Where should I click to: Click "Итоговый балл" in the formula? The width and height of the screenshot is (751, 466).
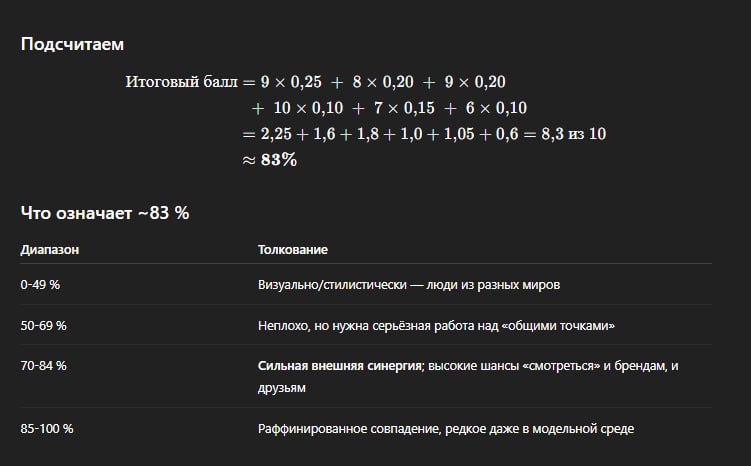(182, 82)
